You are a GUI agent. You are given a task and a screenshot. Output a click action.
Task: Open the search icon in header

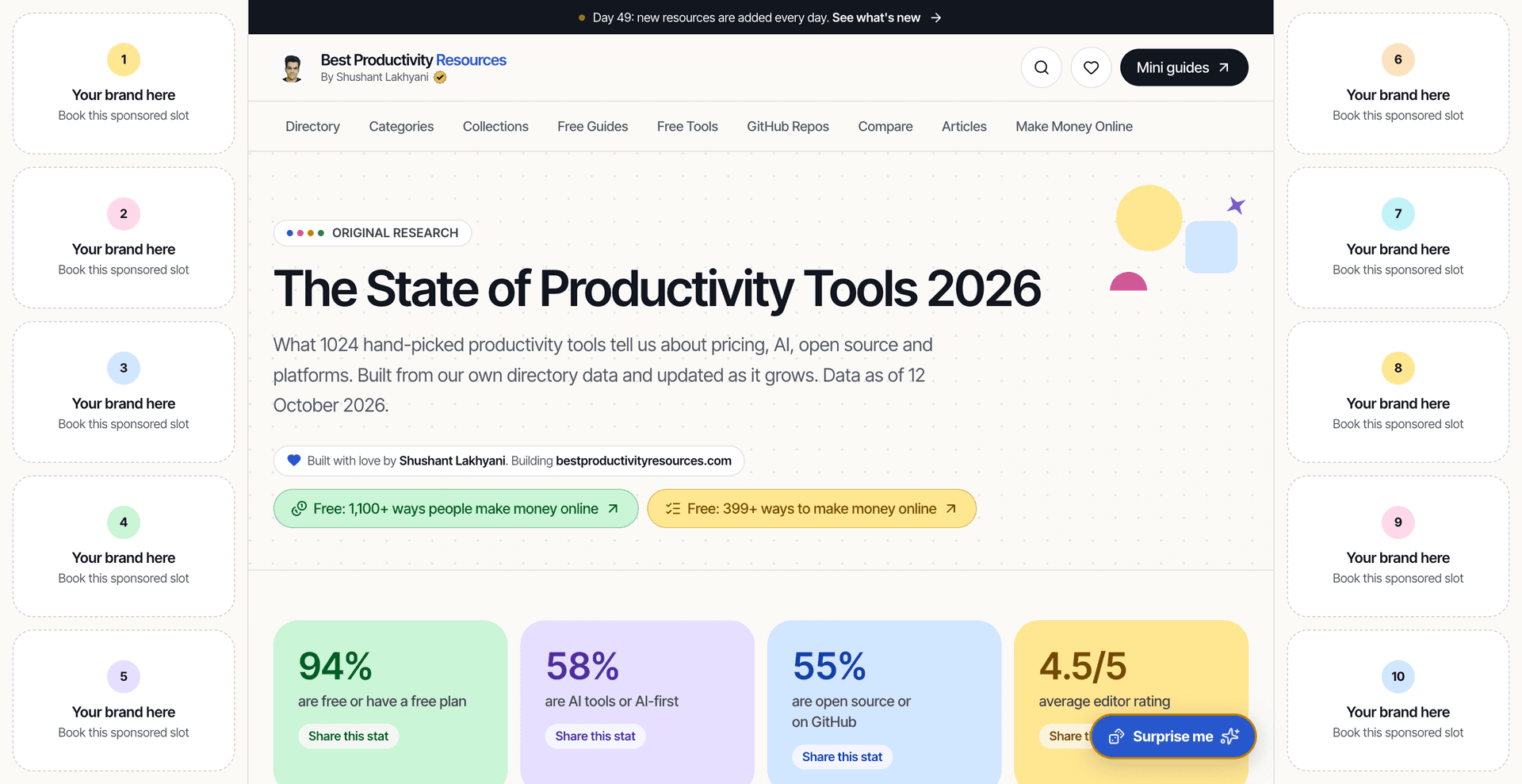(1042, 67)
